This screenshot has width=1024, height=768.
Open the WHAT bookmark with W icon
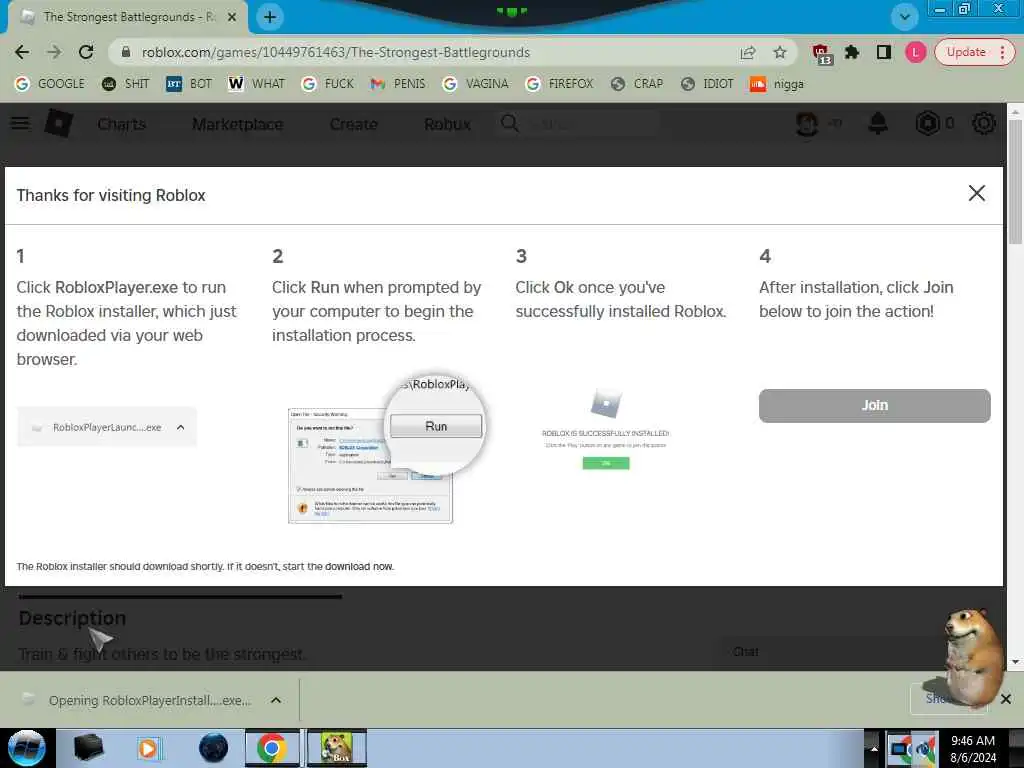pyautogui.click(x=257, y=84)
